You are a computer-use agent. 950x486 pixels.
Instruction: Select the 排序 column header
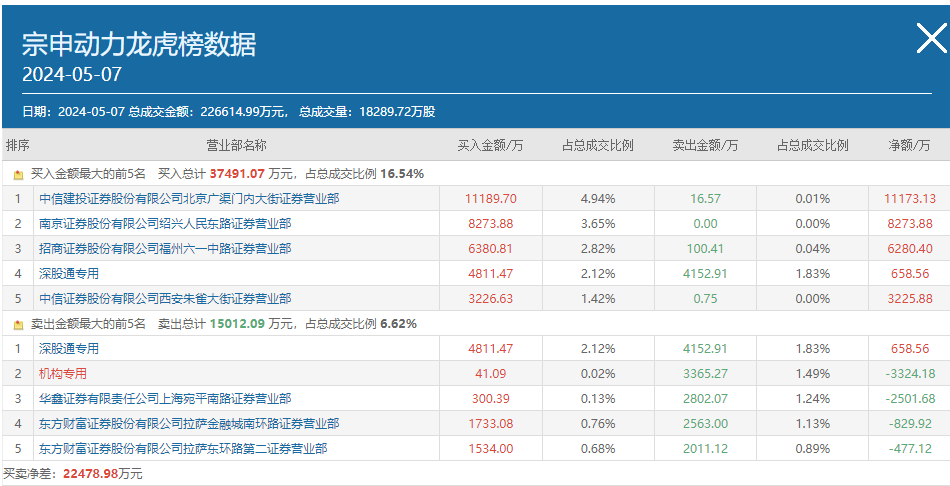(x=18, y=145)
